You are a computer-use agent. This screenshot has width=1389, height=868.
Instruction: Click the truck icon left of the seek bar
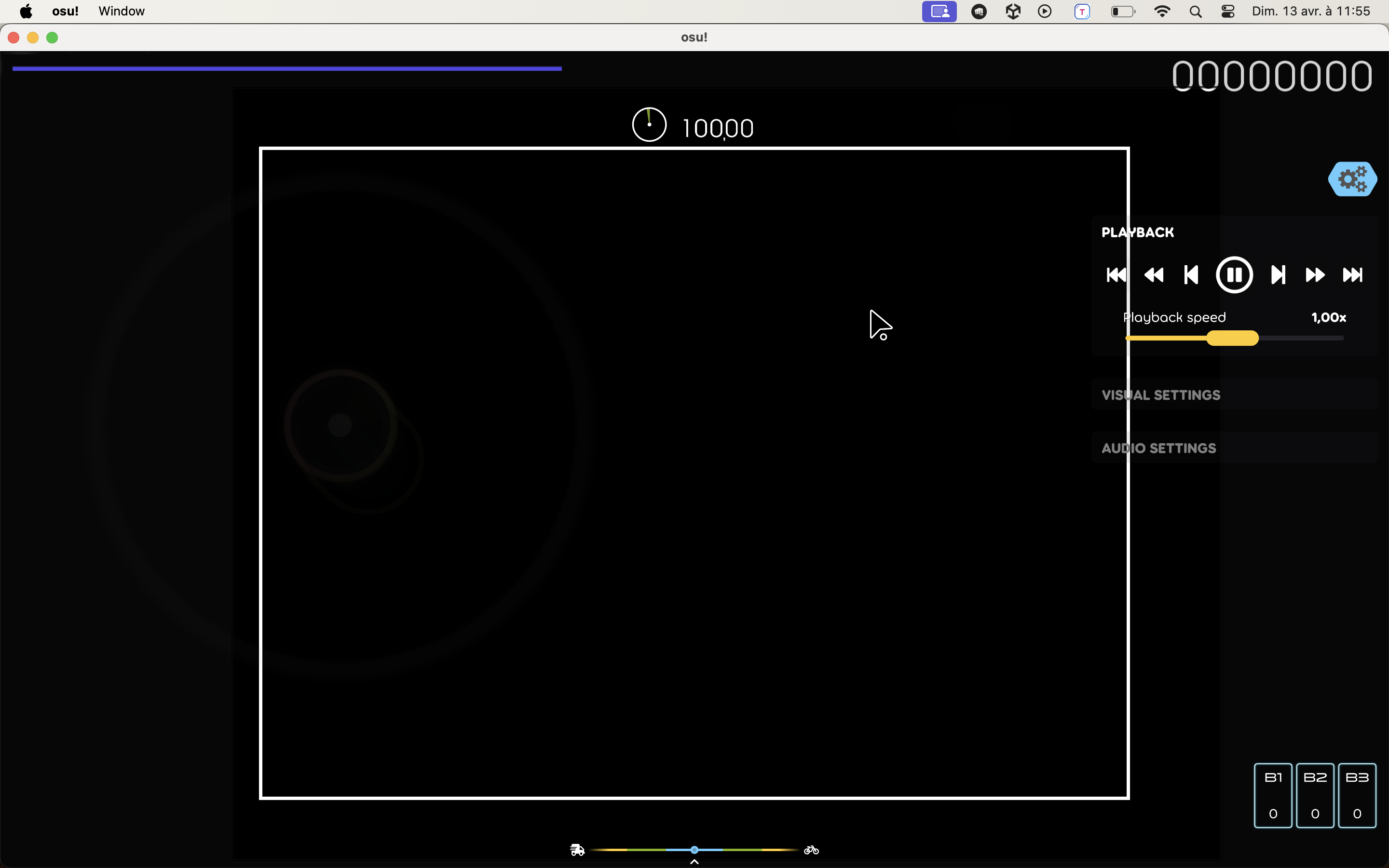pyautogui.click(x=577, y=850)
